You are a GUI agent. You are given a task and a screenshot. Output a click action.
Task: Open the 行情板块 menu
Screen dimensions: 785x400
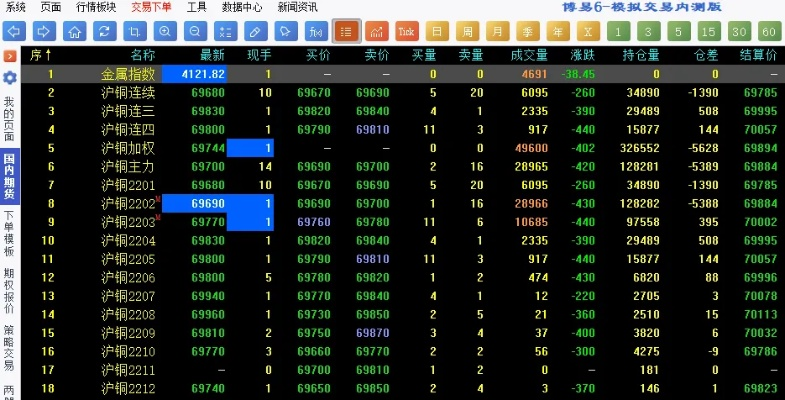pos(99,7)
